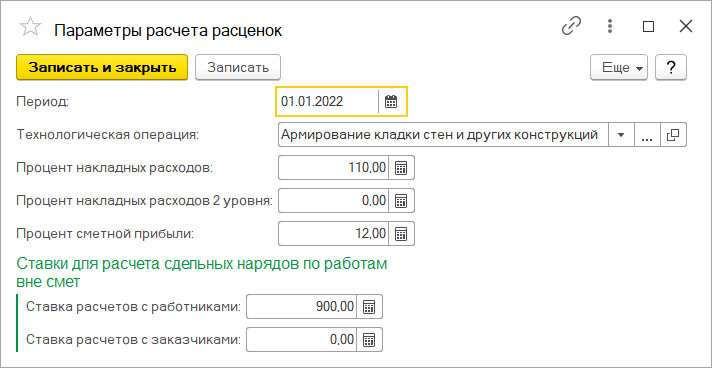The image size is (712, 368).
Task: Open calculator for Ставка расчетов с работниками
Action: click(369, 307)
